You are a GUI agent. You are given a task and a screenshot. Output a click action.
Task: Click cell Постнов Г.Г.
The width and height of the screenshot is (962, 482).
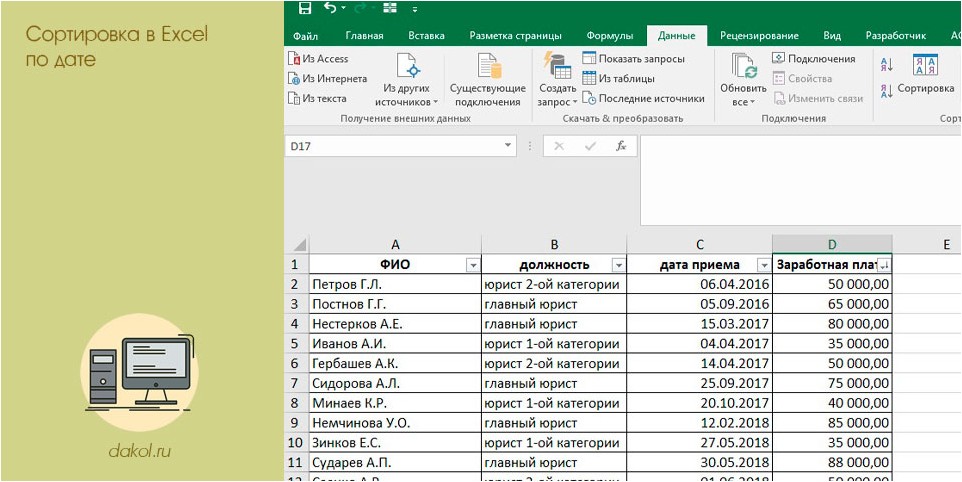click(395, 304)
